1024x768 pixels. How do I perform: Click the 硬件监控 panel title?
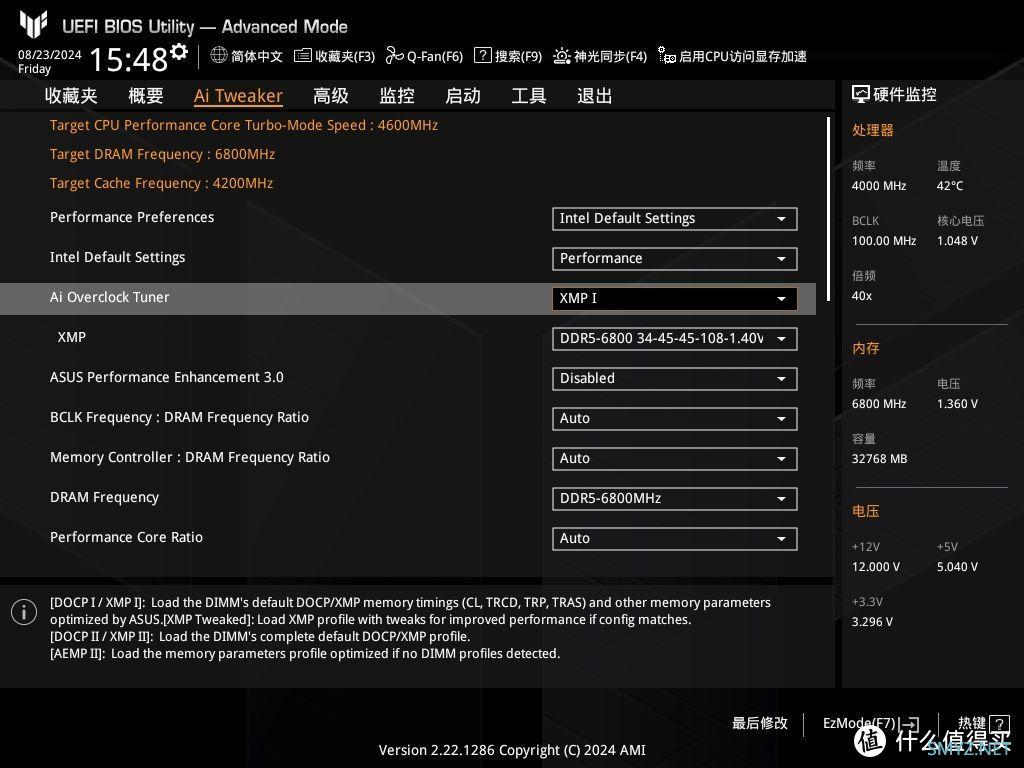coord(904,95)
